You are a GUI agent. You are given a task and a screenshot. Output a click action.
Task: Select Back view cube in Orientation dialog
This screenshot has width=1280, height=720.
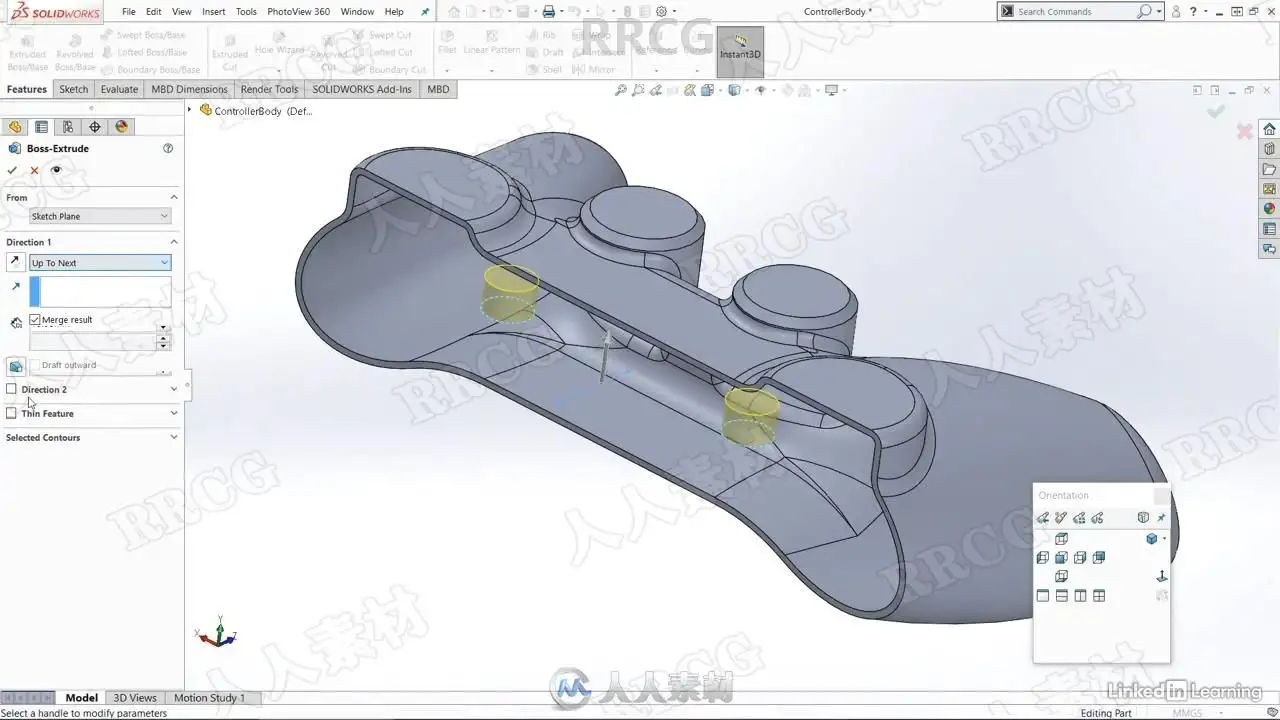tap(1099, 558)
